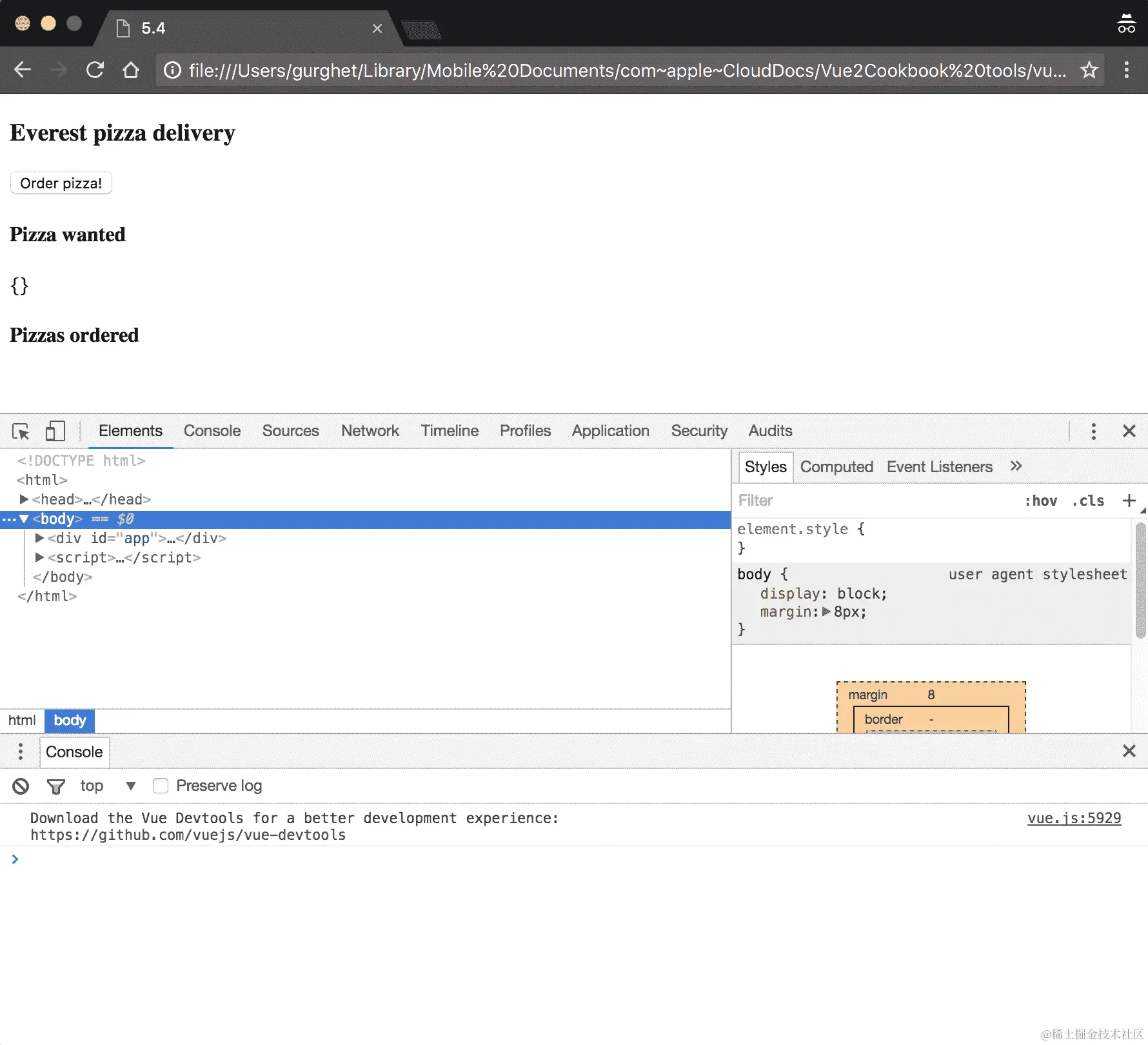This screenshot has height=1045, width=1148.
Task: Activate the DevTools element inspector tool
Action: coord(21,431)
